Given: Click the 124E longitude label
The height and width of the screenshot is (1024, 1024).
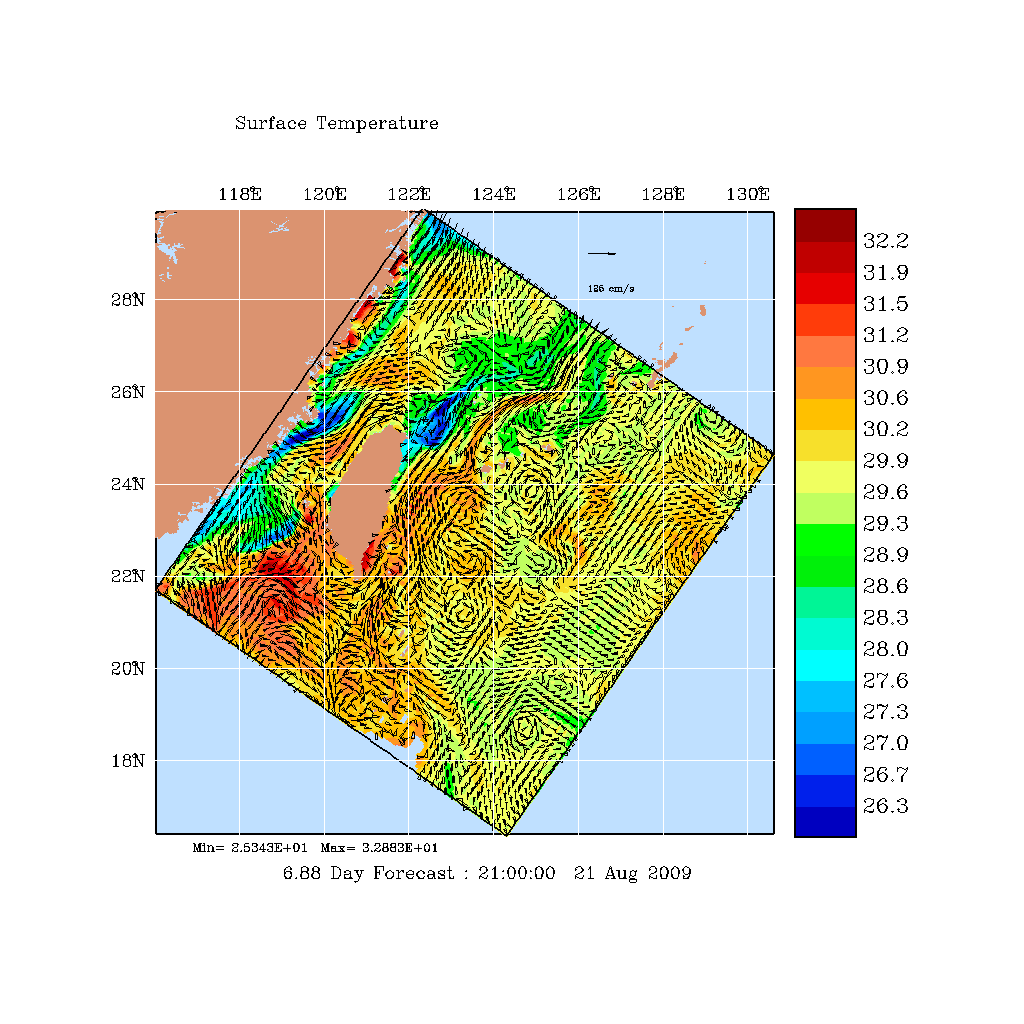Looking at the screenshot, I should click(x=494, y=195).
